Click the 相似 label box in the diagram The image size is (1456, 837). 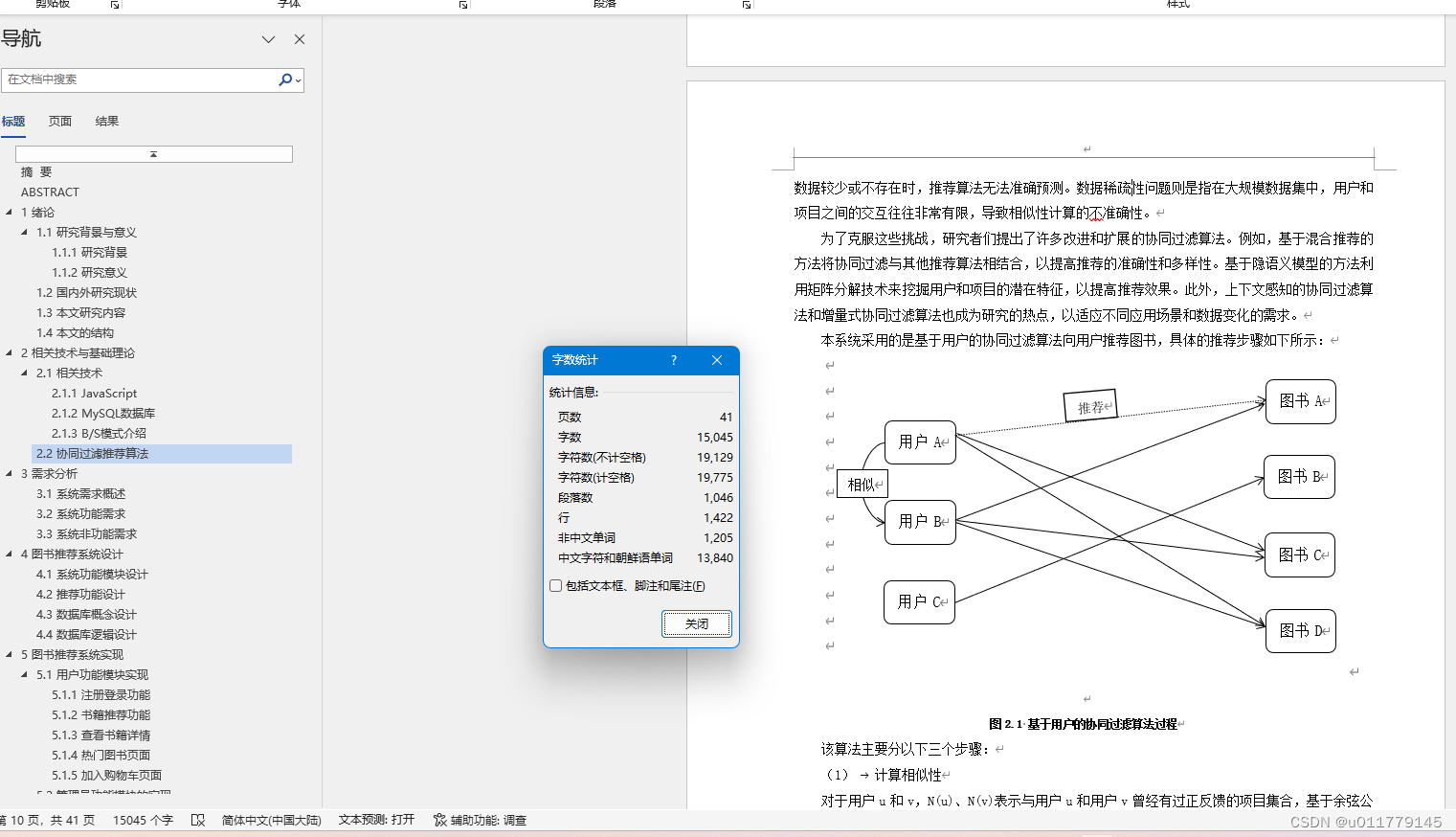click(x=862, y=485)
